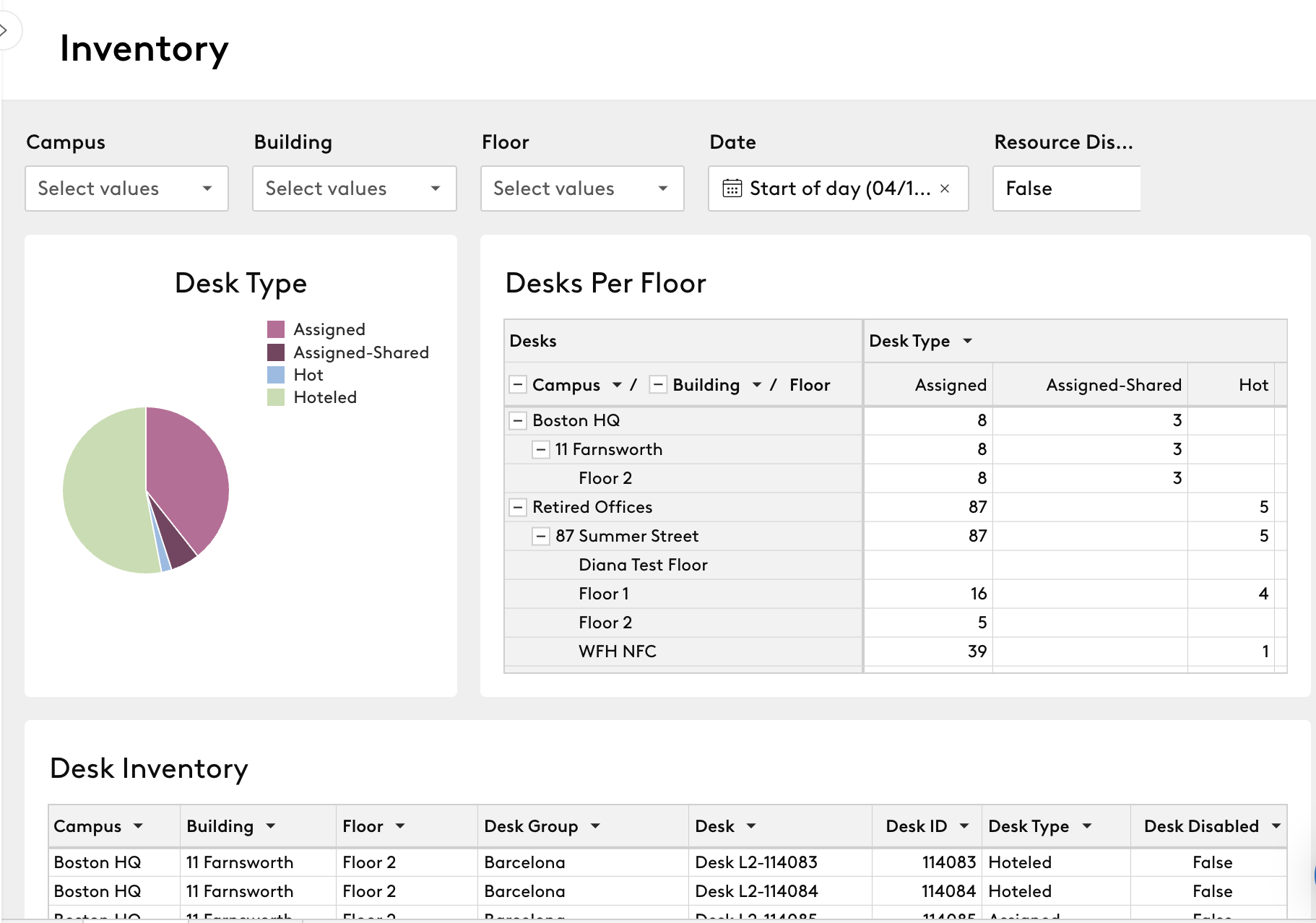
Task: Click the calendar icon in Date filter
Action: [x=732, y=188]
